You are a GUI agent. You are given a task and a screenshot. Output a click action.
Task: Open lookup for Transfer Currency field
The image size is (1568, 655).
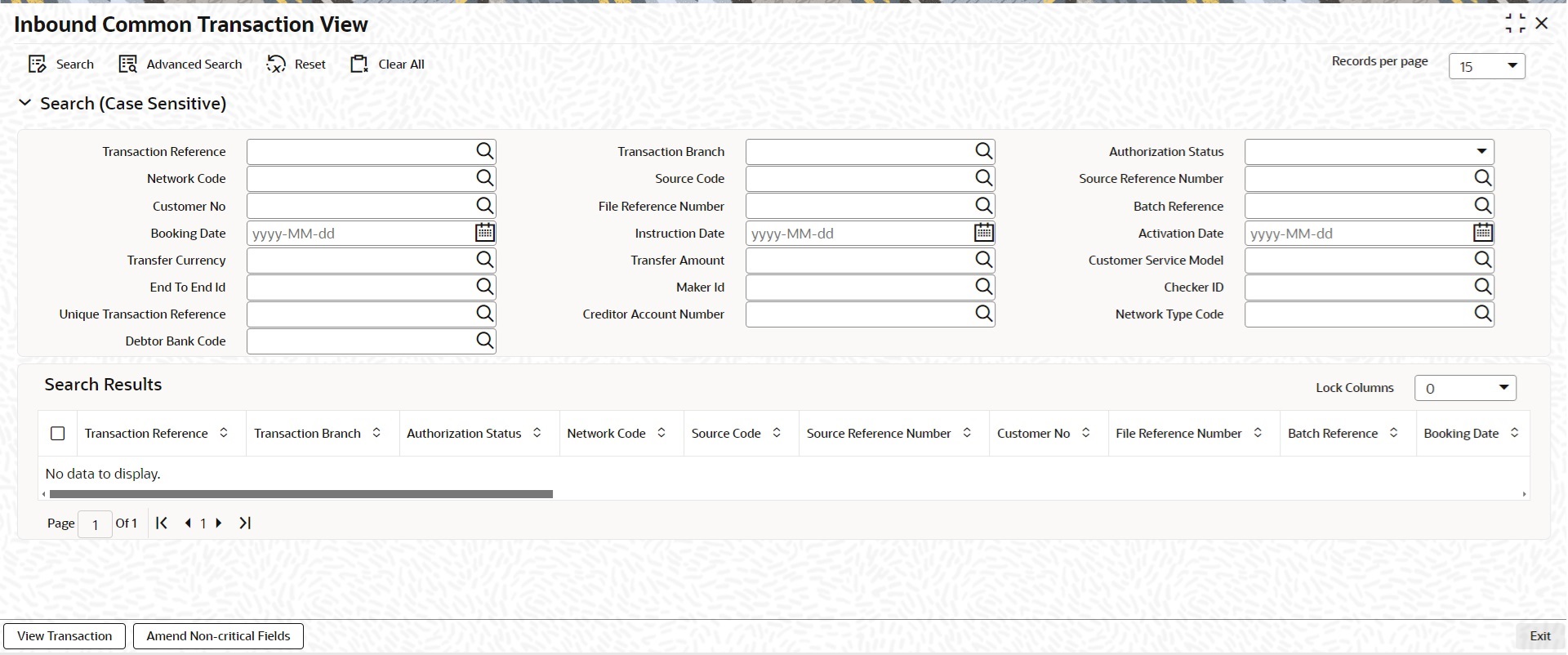click(x=485, y=260)
